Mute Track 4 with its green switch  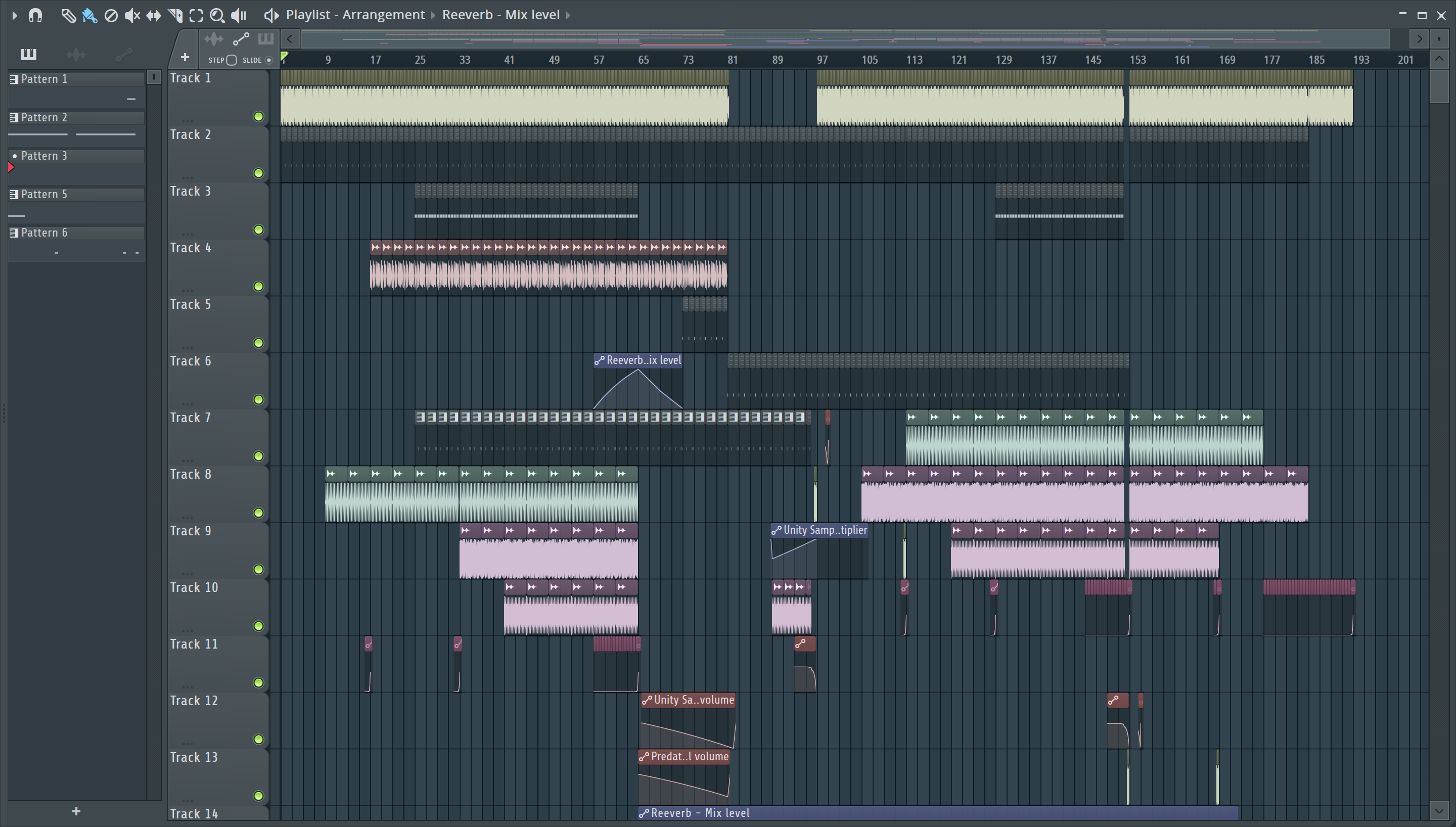(258, 286)
